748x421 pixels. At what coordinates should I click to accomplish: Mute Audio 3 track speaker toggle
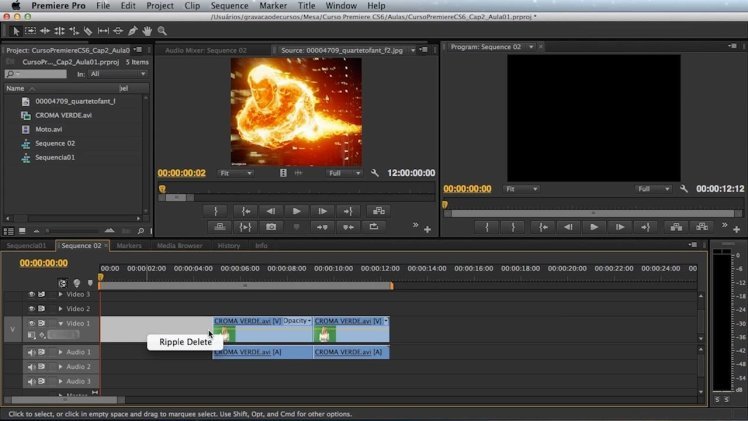pyautogui.click(x=31, y=381)
